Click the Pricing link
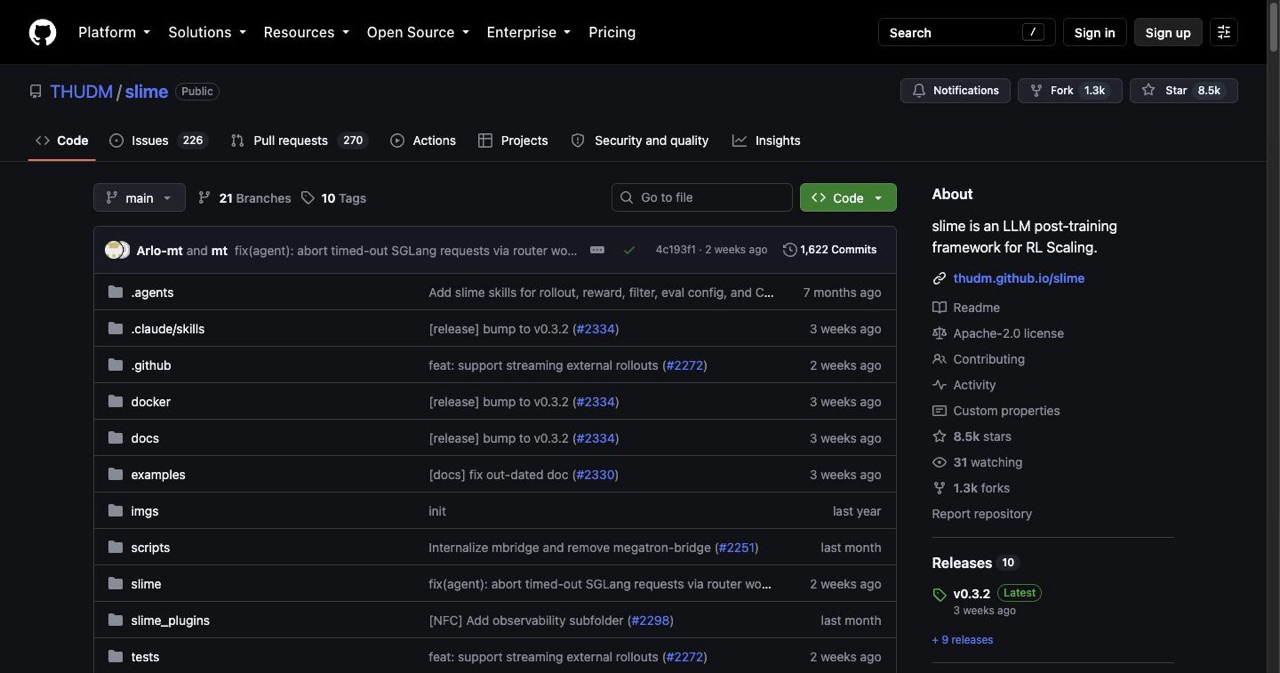 click(612, 32)
